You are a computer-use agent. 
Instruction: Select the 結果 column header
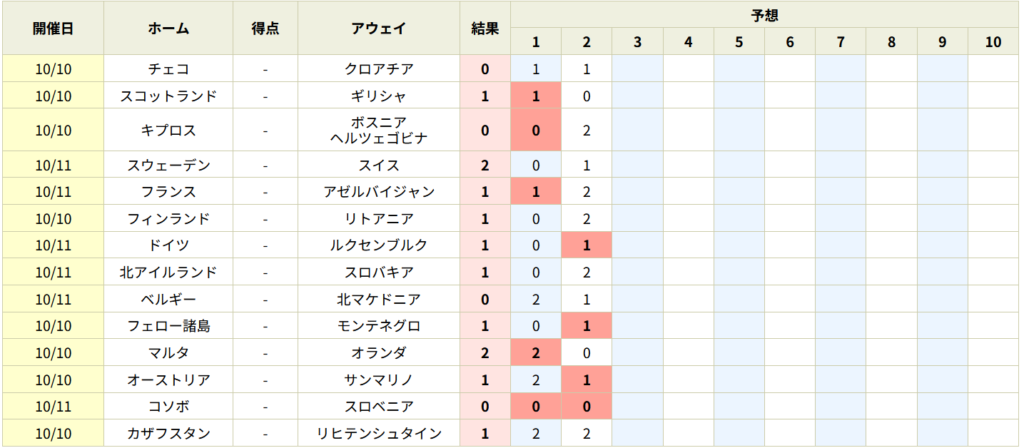point(485,28)
